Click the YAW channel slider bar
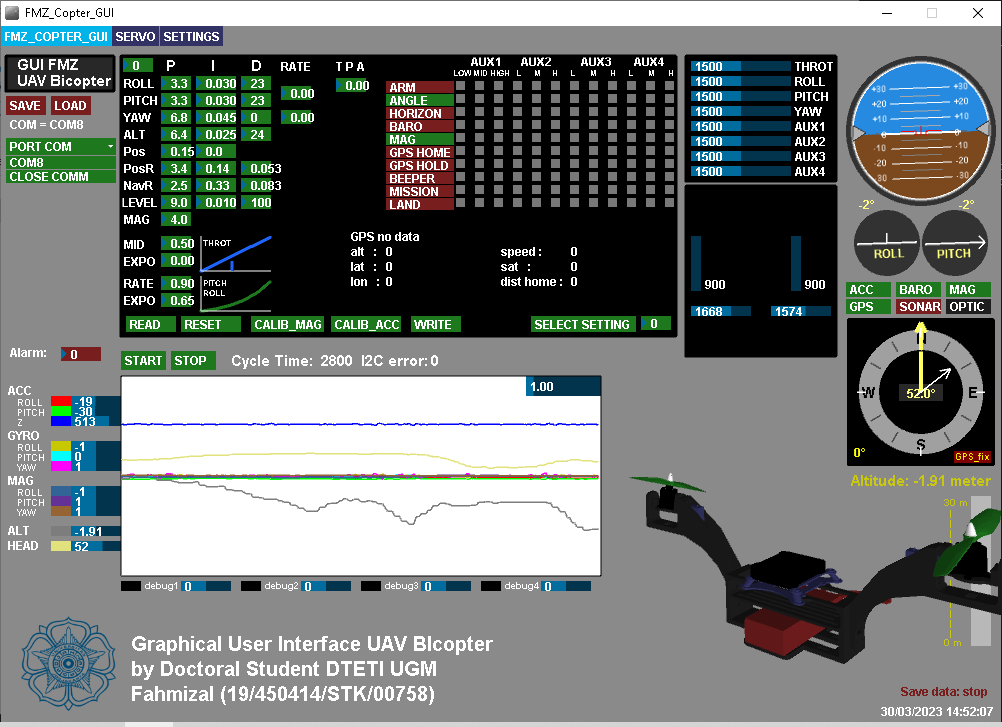Viewport: 1002px width, 727px height. click(741, 111)
